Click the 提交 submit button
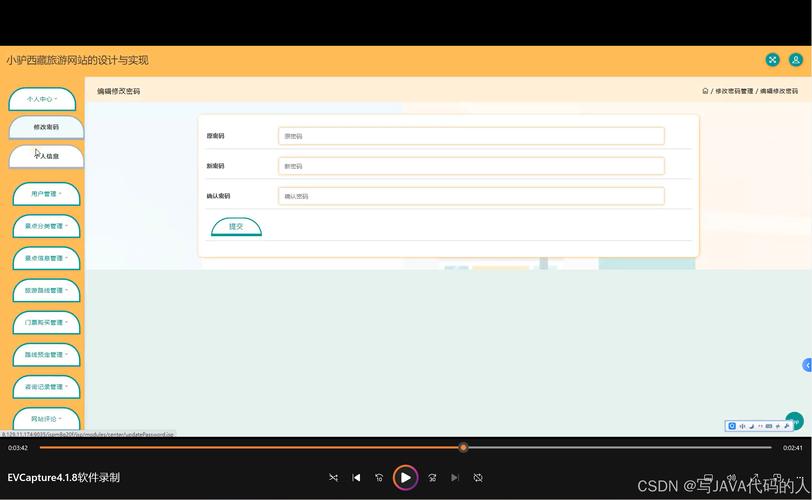 [236, 227]
